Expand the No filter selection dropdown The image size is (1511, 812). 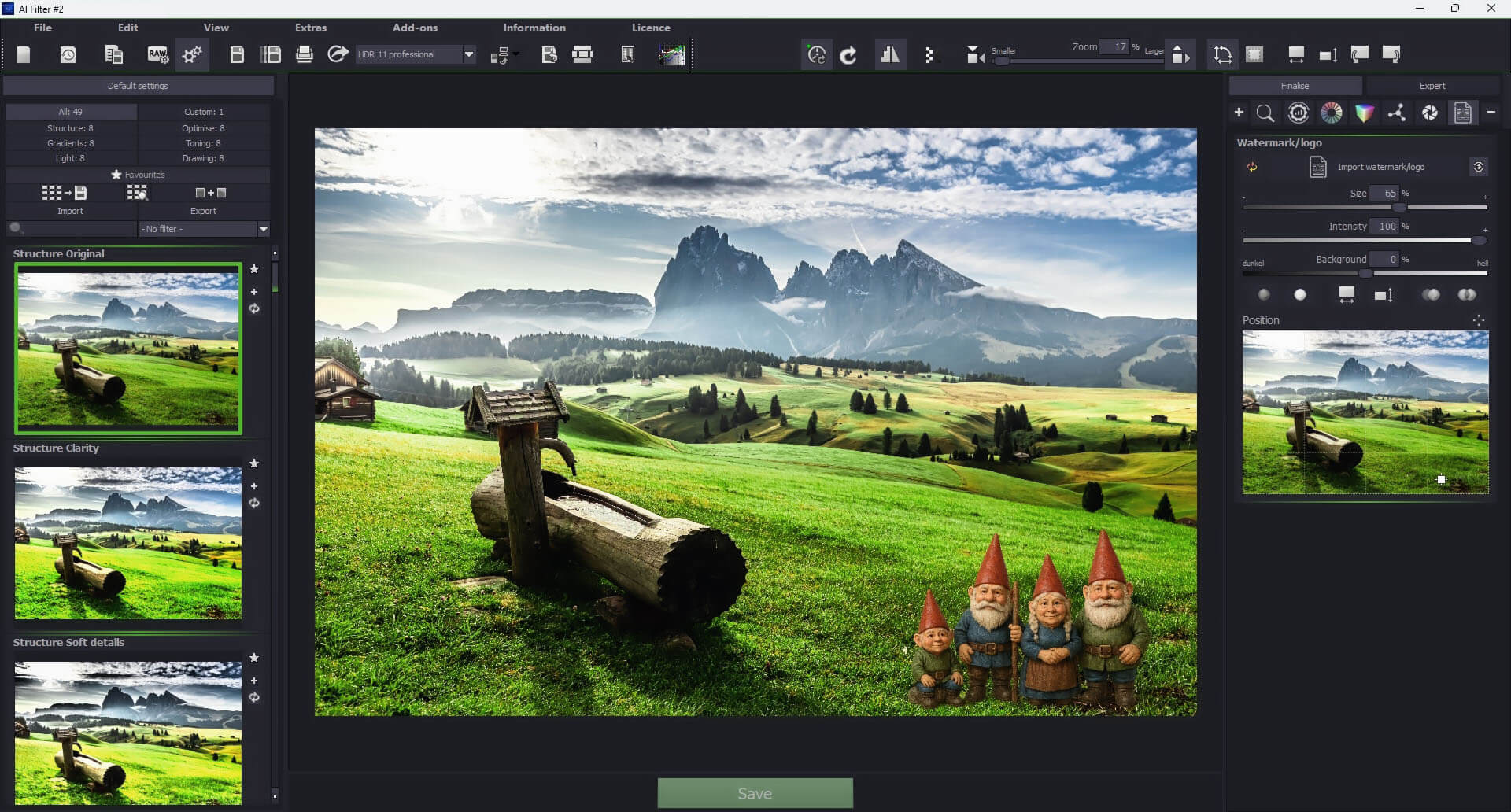click(264, 229)
